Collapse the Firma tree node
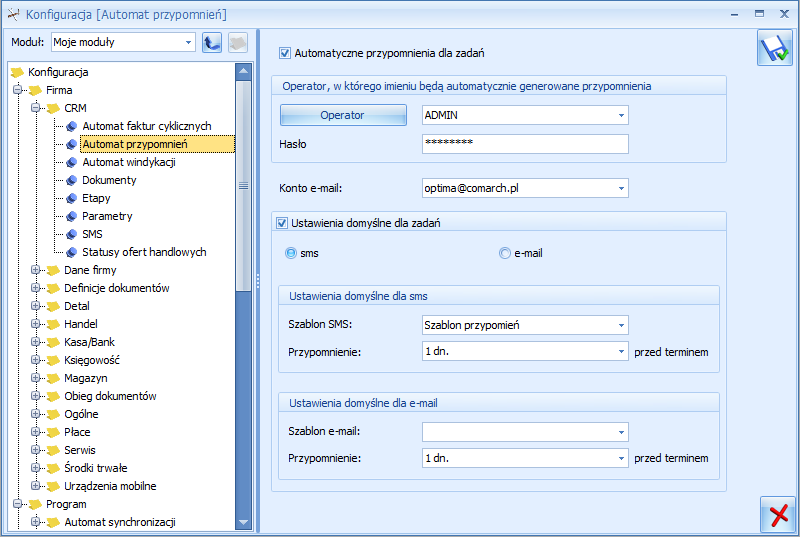This screenshot has height=537, width=800. [17, 90]
